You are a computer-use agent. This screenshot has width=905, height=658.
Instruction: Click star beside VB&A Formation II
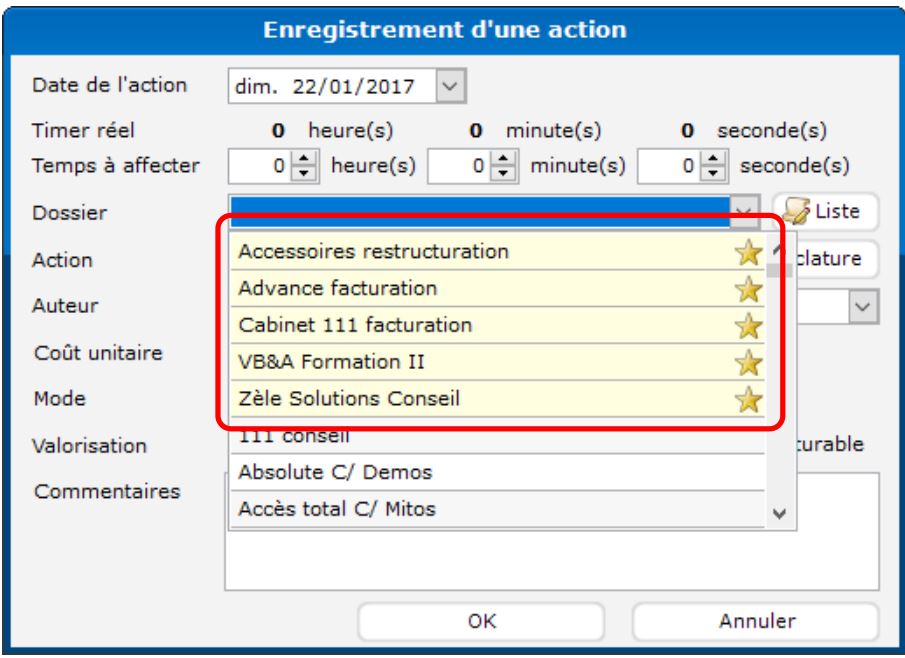click(748, 362)
